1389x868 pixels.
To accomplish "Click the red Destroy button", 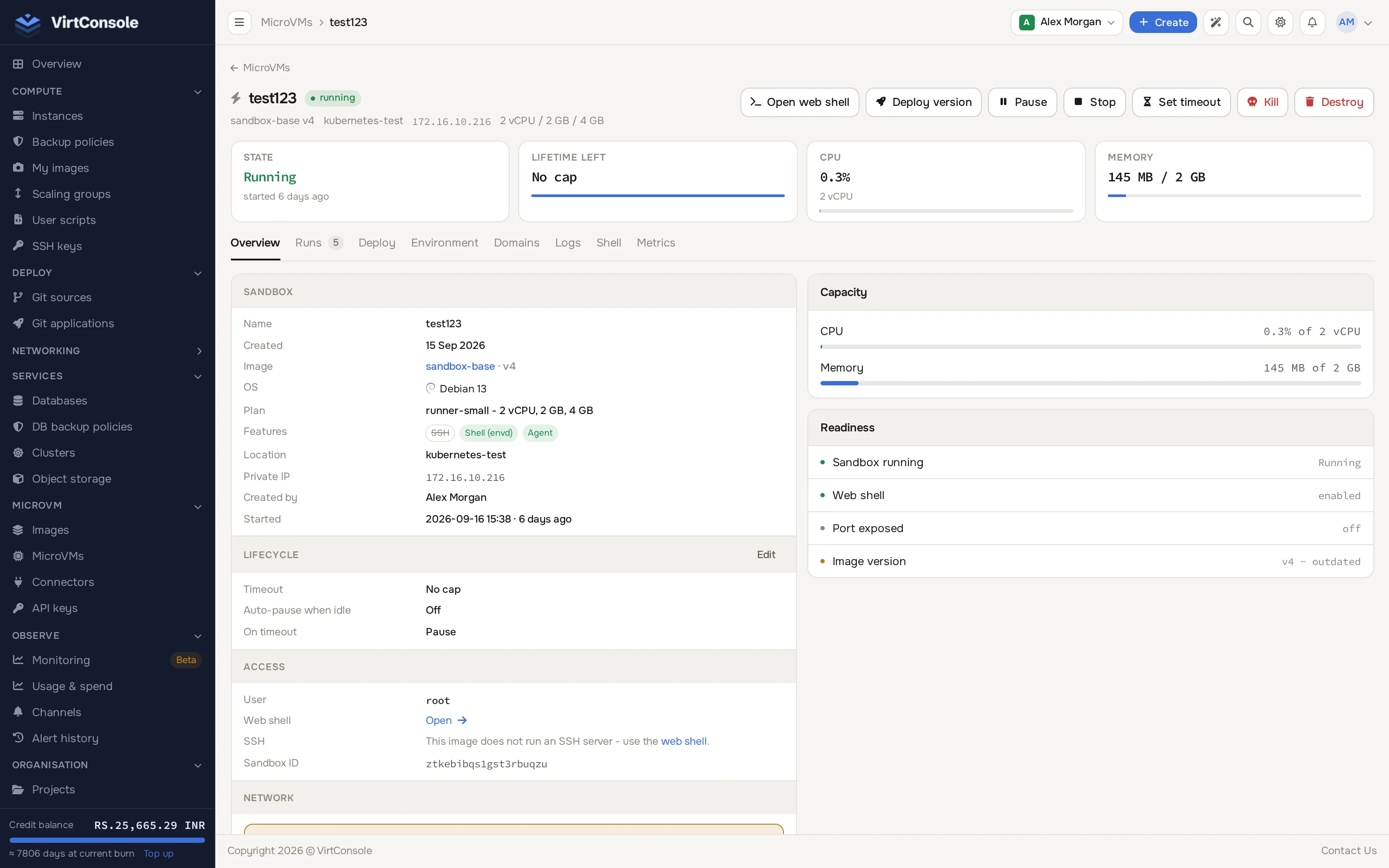I will point(1334,102).
